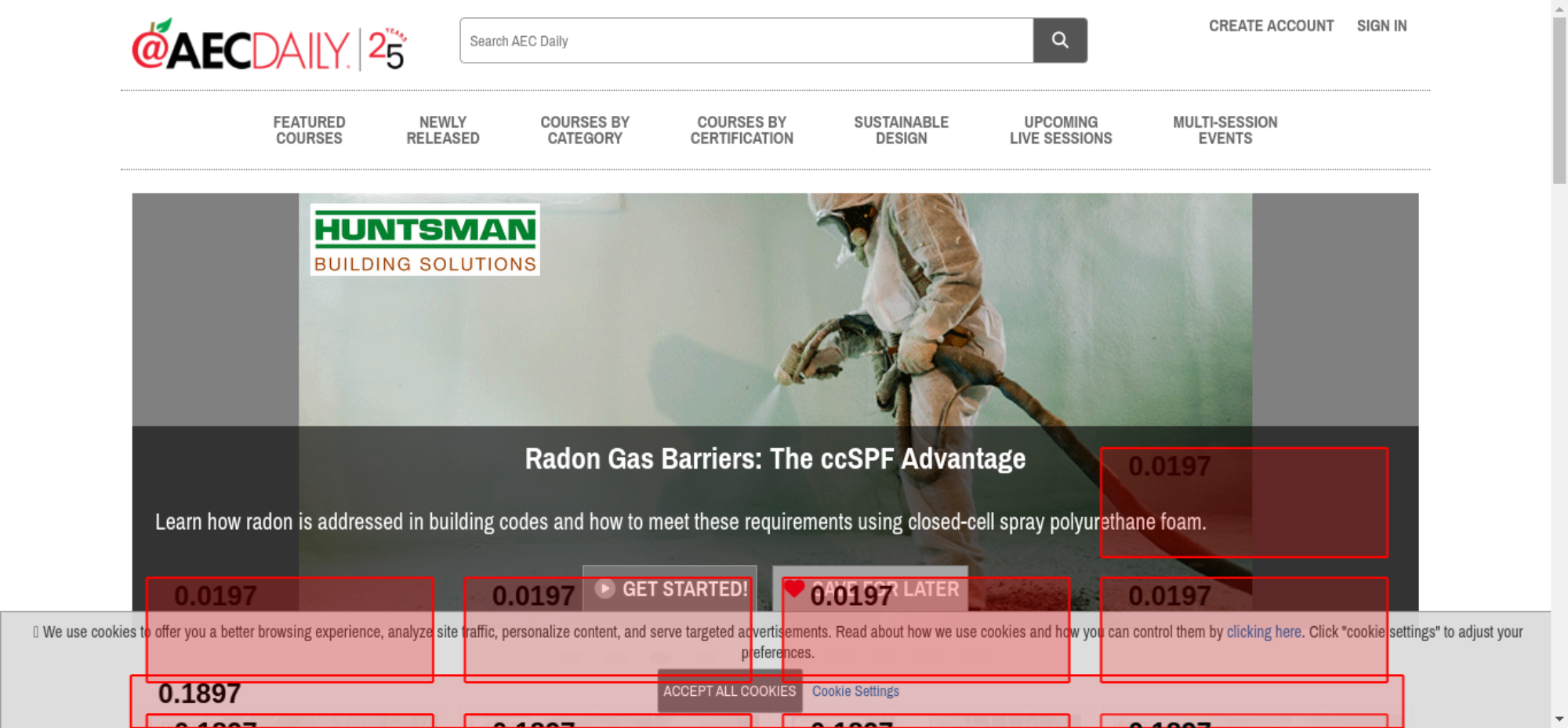
Task: Click the scrollbar up arrow
Action: (x=1559, y=8)
